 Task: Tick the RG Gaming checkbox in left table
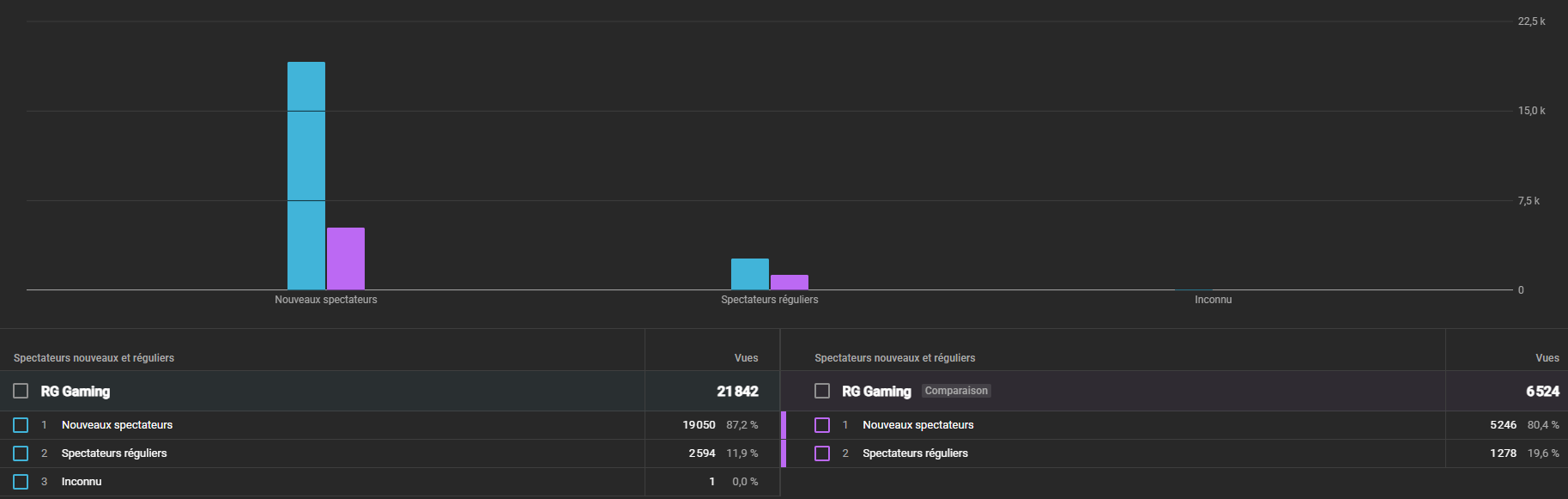click(x=21, y=391)
